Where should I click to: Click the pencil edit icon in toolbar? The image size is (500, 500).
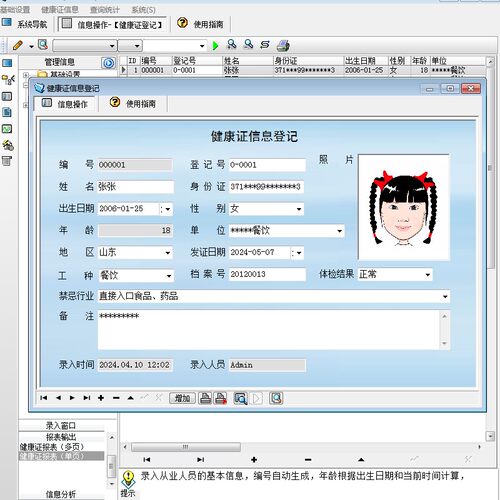[17, 45]
